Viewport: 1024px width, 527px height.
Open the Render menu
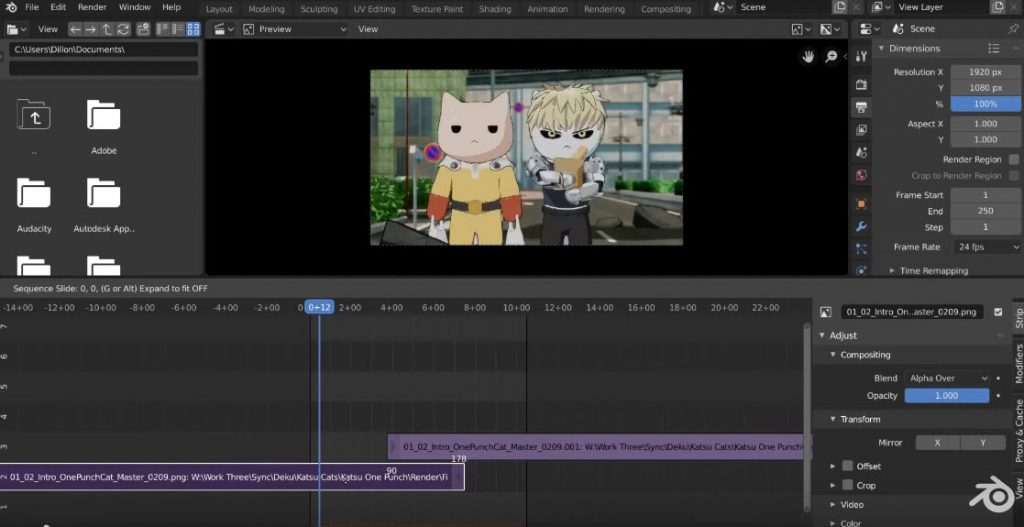92,7
